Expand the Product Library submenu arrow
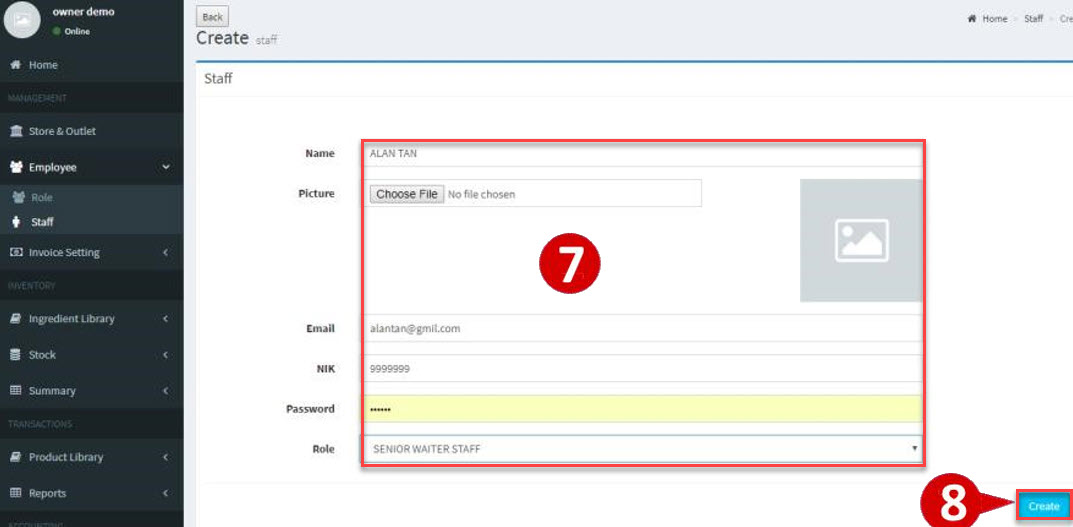 (x=165, y=457)
